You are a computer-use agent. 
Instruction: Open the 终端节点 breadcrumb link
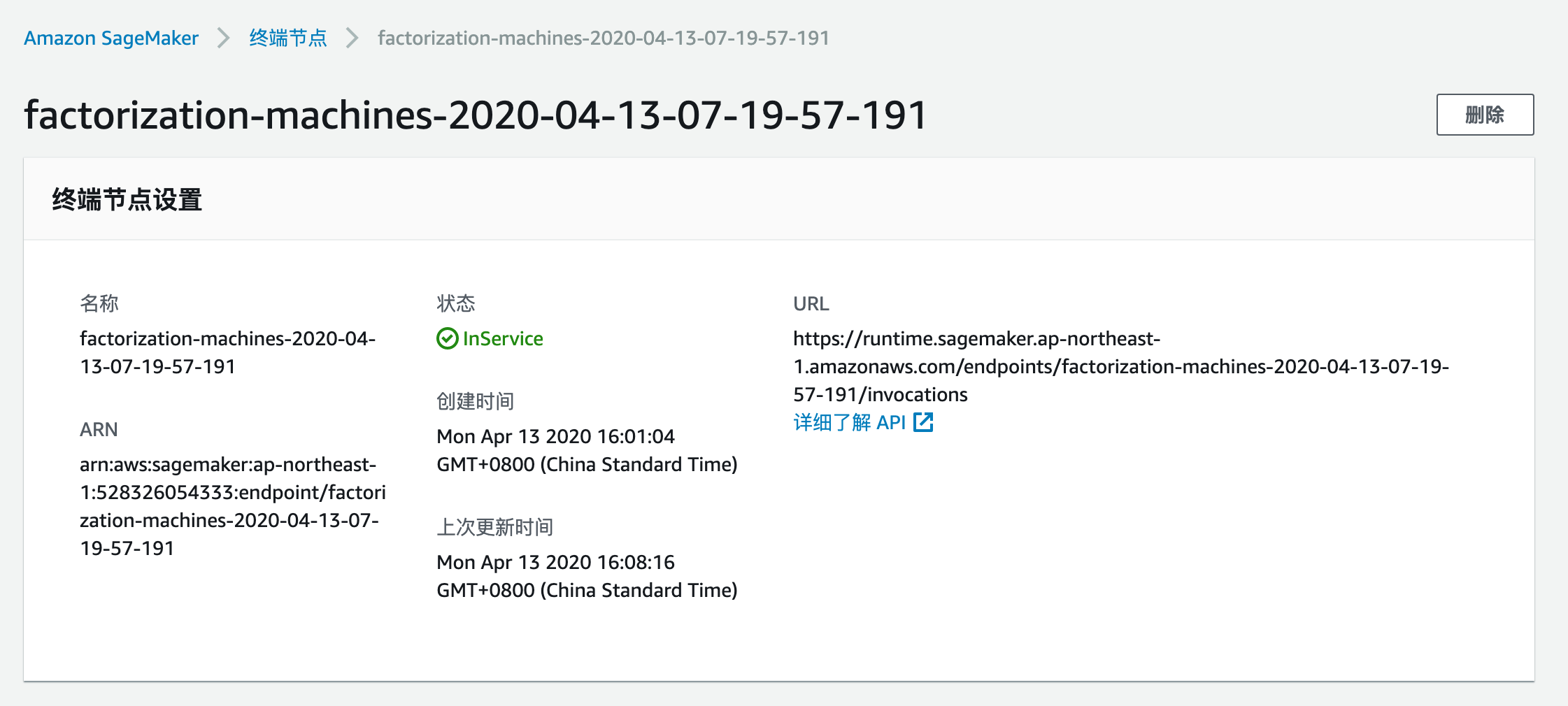pos(288,38)
